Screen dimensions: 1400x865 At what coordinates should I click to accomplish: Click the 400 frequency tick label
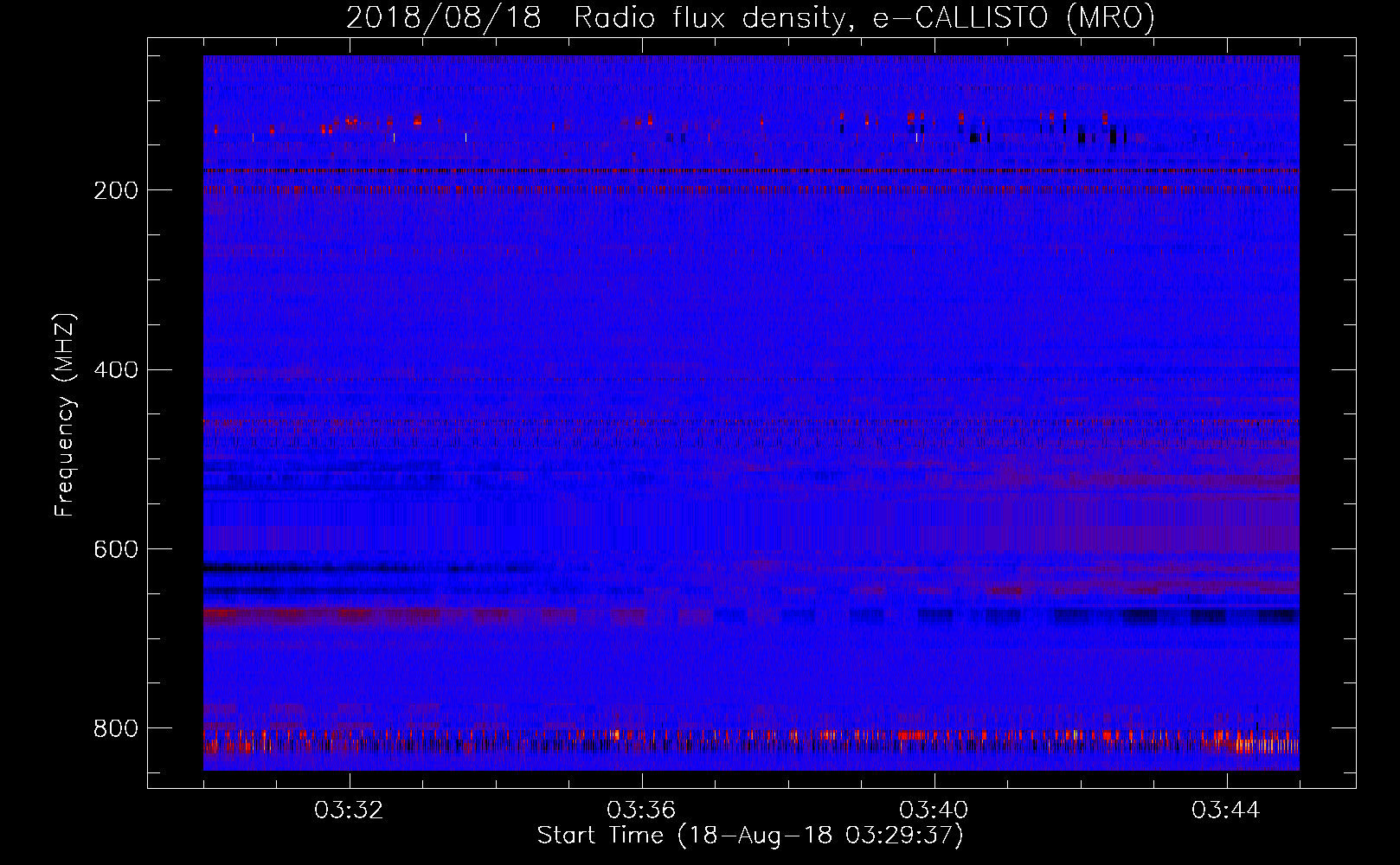[x=115, y=370]
